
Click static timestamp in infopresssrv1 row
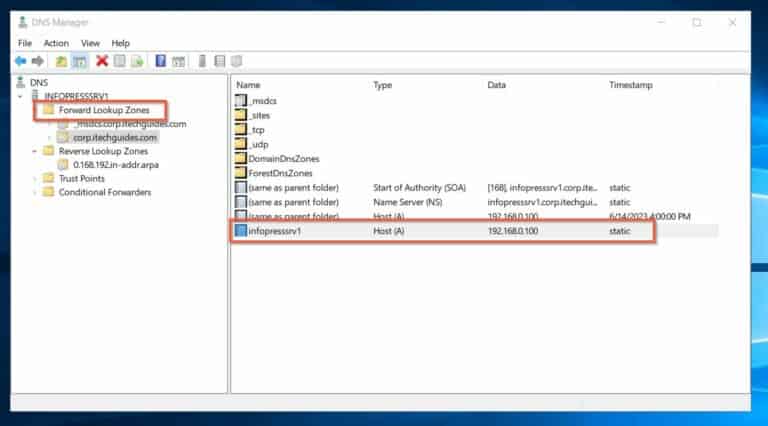pos(620,231)
